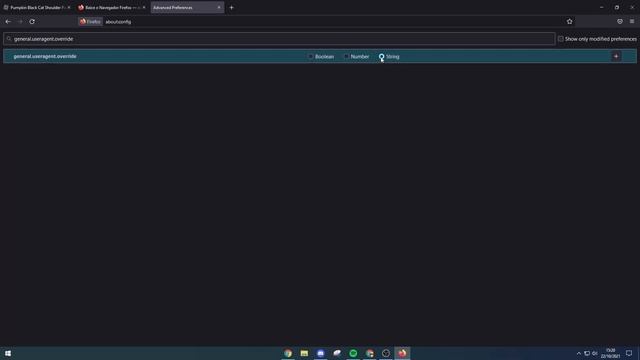The height and width of the screenshot is (360, 640).
Task: Open Chrome from the taskbar
Action: click(x=288, y=353)
